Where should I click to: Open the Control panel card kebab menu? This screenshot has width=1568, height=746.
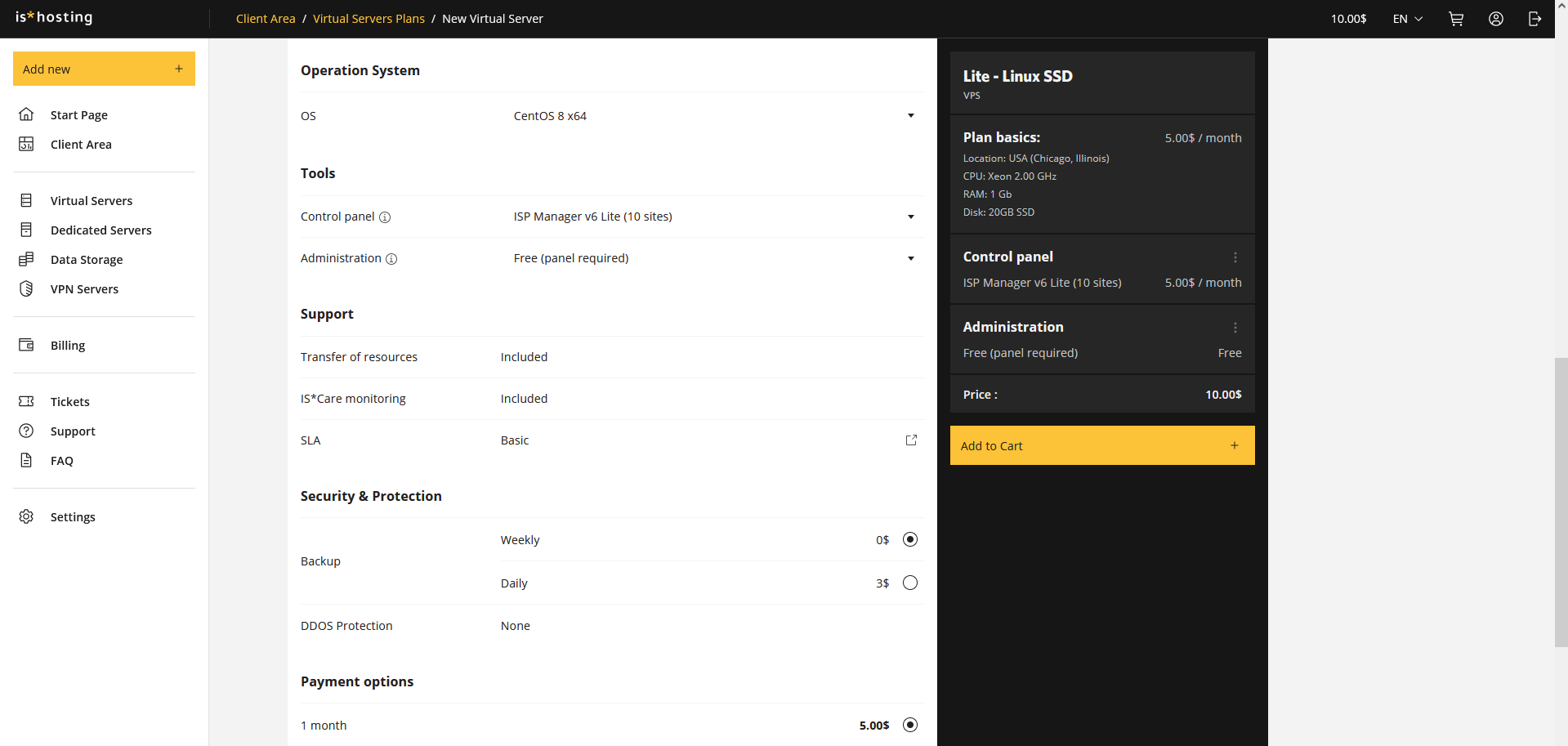(x=1235, y=257)
